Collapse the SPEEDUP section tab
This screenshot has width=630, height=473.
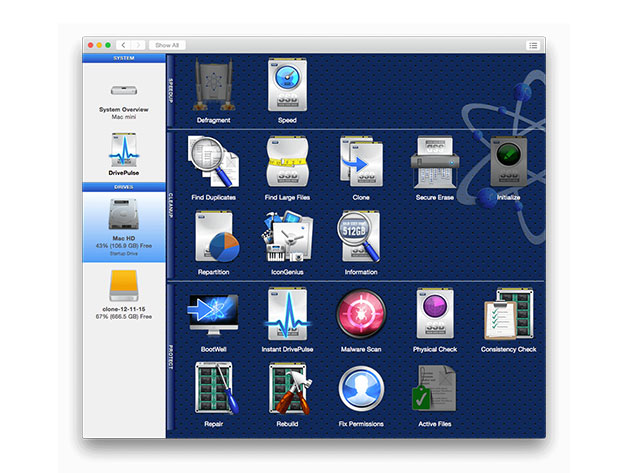coord(170,90)
